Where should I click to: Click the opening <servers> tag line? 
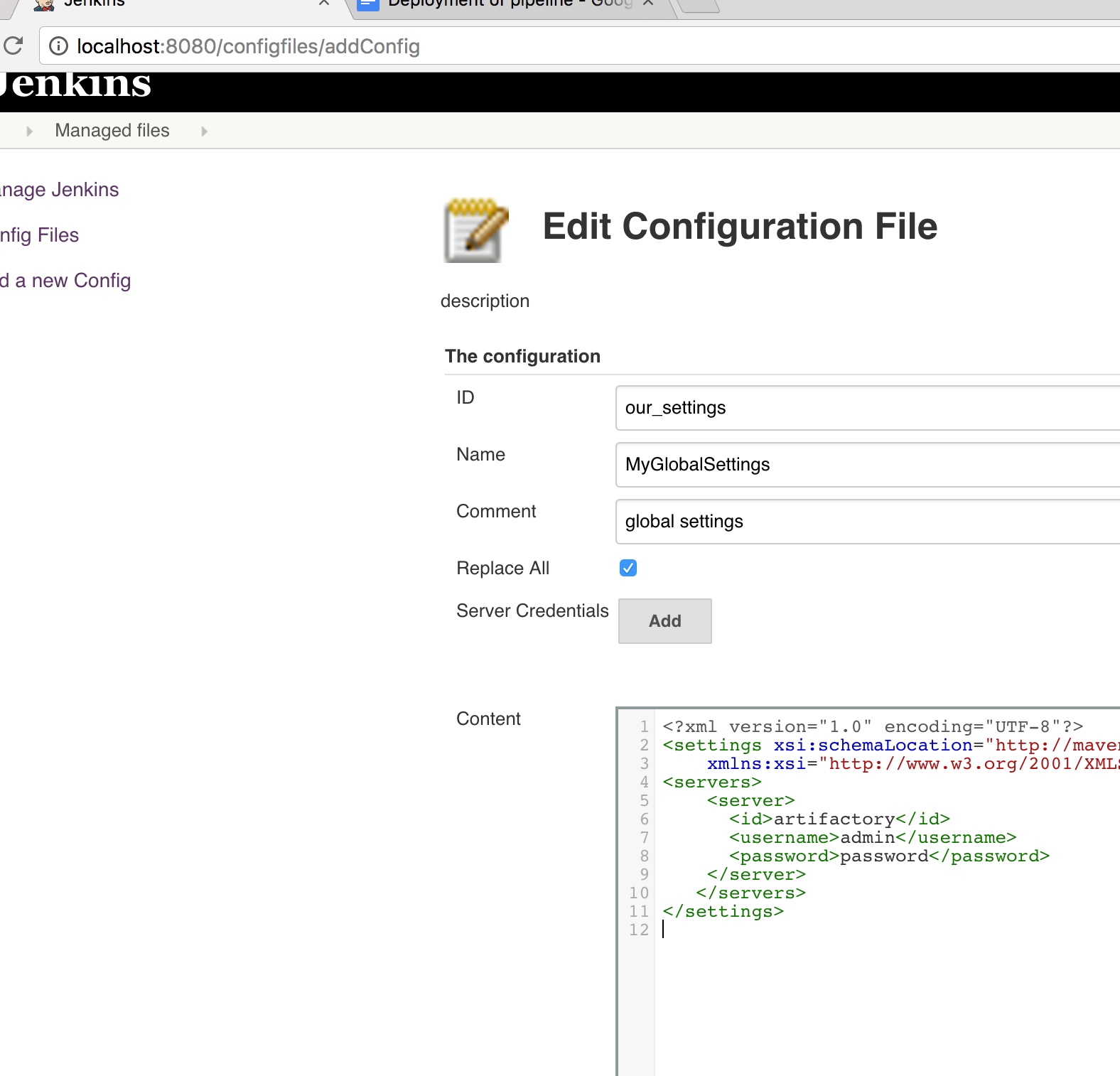click(712, 782)
